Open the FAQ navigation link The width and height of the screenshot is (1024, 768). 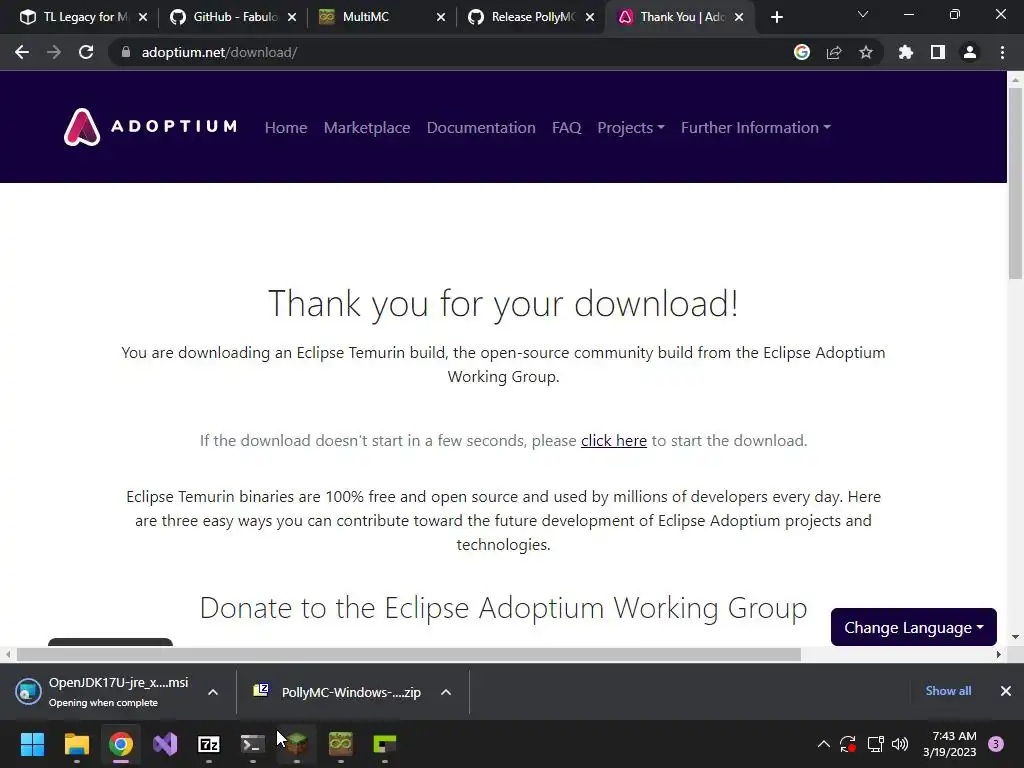click(x=566, y=127)
